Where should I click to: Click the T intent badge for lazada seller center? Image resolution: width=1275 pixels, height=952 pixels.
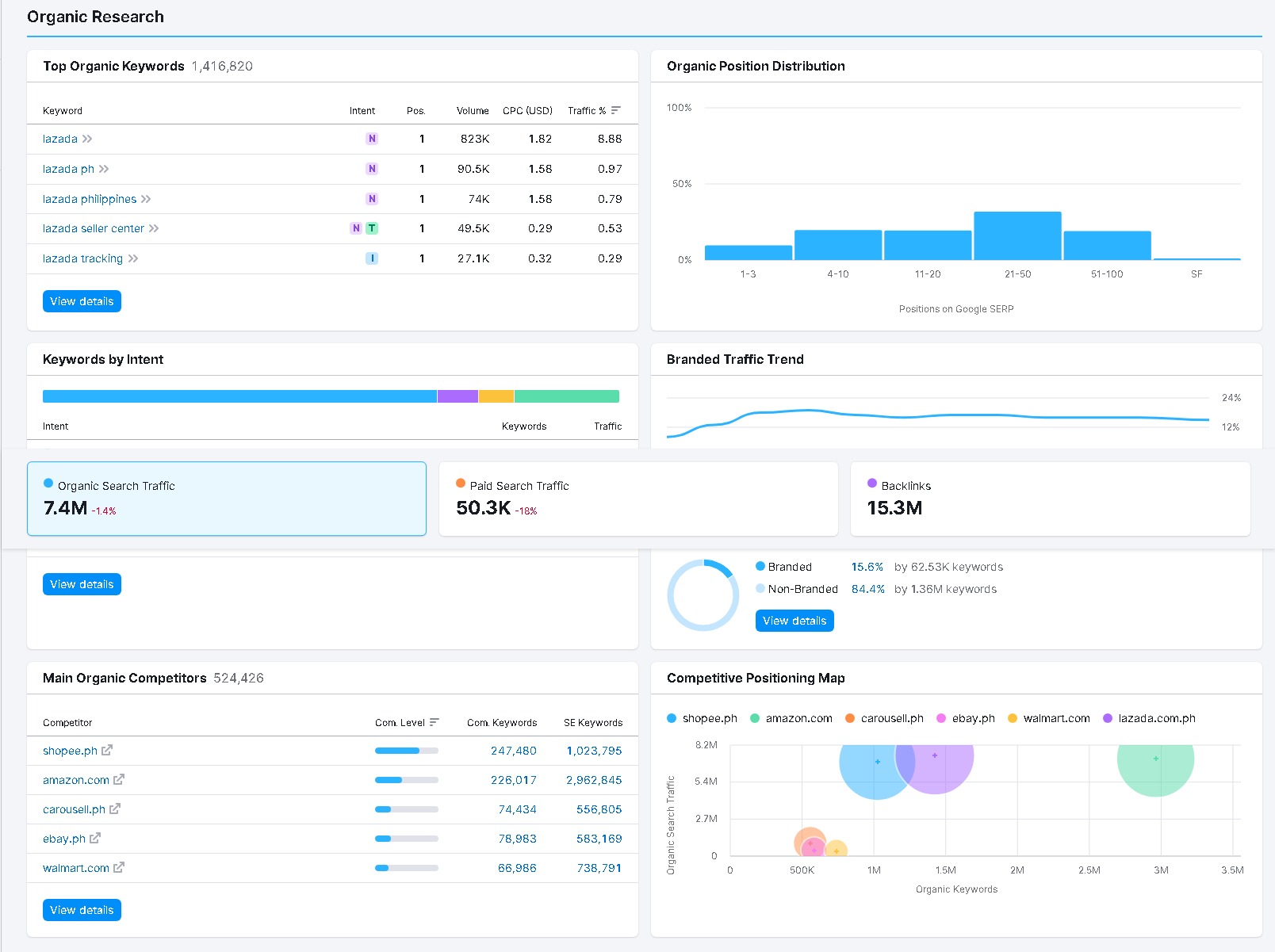click(x=372, y=228)
